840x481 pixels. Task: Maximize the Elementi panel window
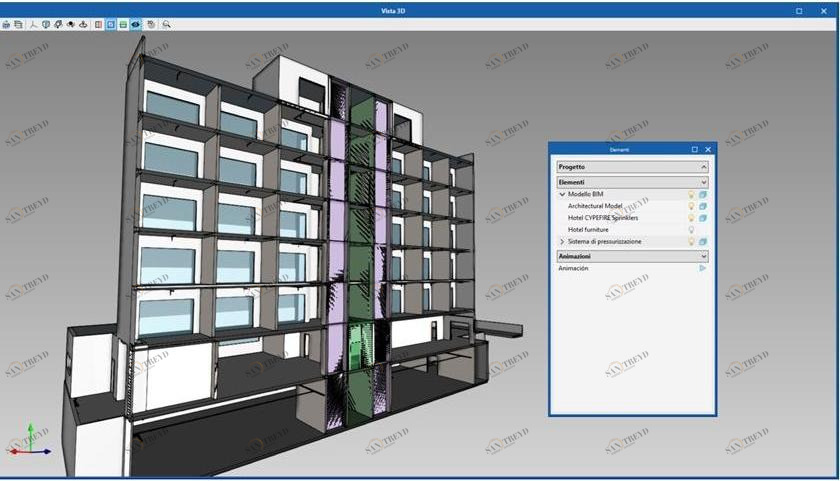pos(695,149)
